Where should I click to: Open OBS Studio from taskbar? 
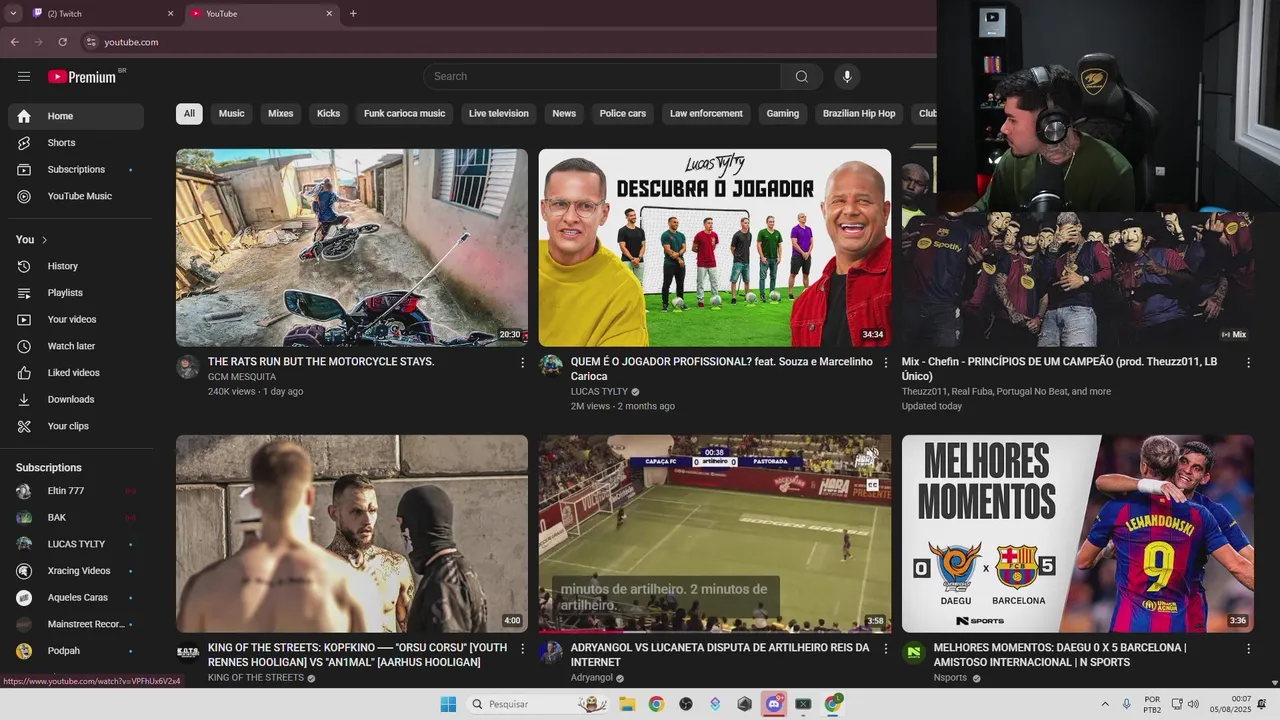pos(686,704)
